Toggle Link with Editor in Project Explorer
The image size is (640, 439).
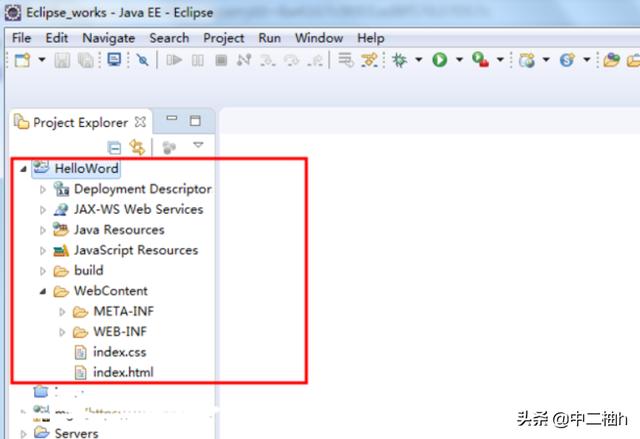click(x=137, y=147)
